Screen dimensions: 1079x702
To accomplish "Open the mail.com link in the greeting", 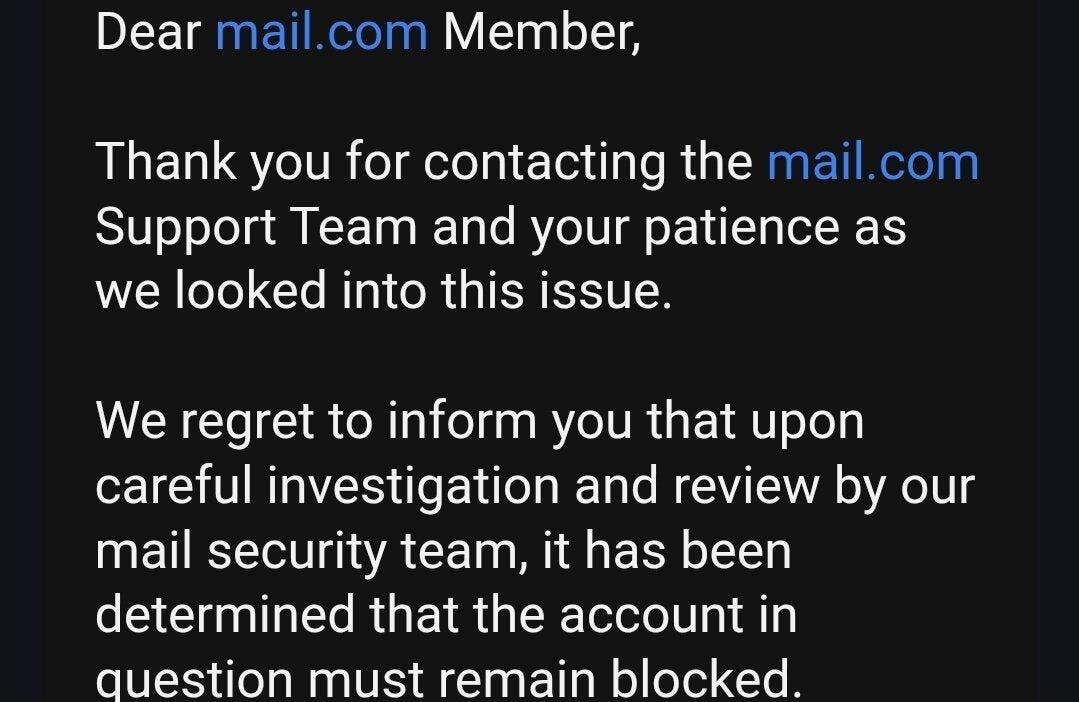I will [x=321, y=32].
